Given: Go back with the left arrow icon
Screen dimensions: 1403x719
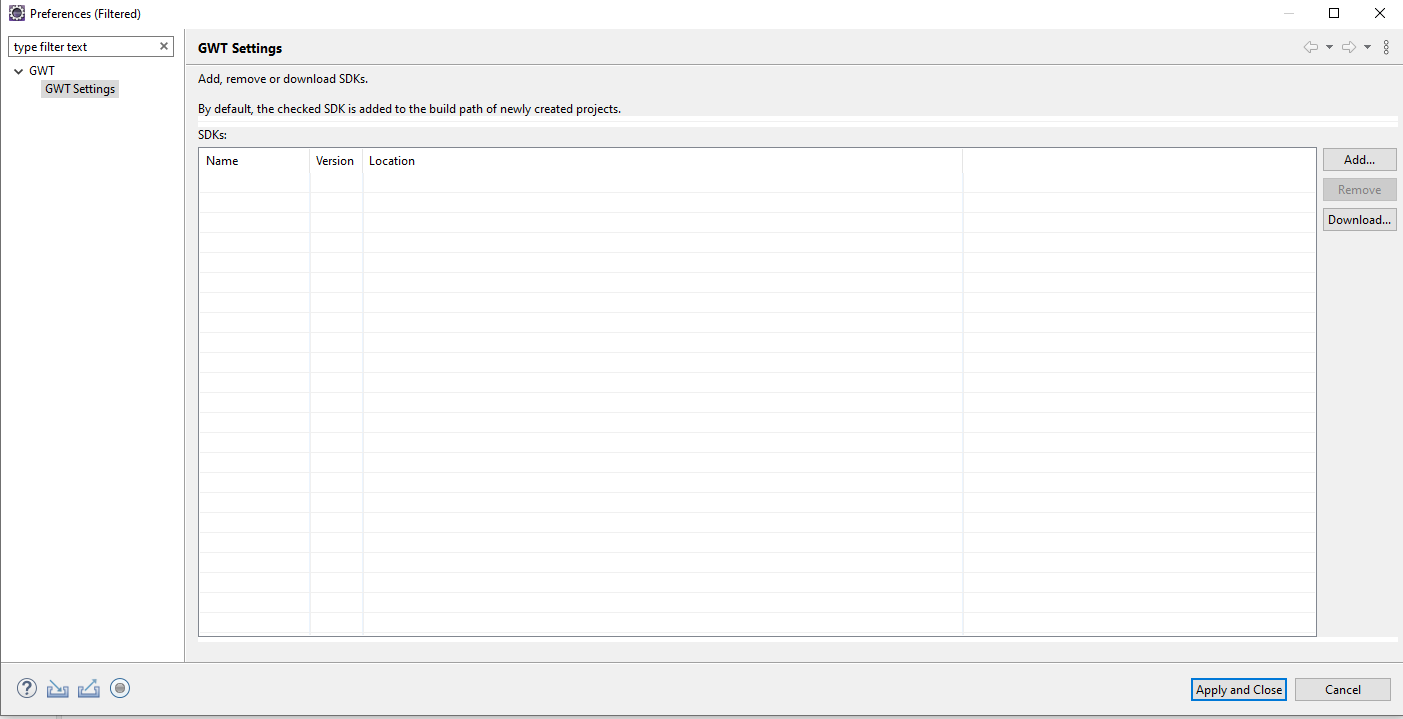Looking at the screenshot, I should [1310, 47].
